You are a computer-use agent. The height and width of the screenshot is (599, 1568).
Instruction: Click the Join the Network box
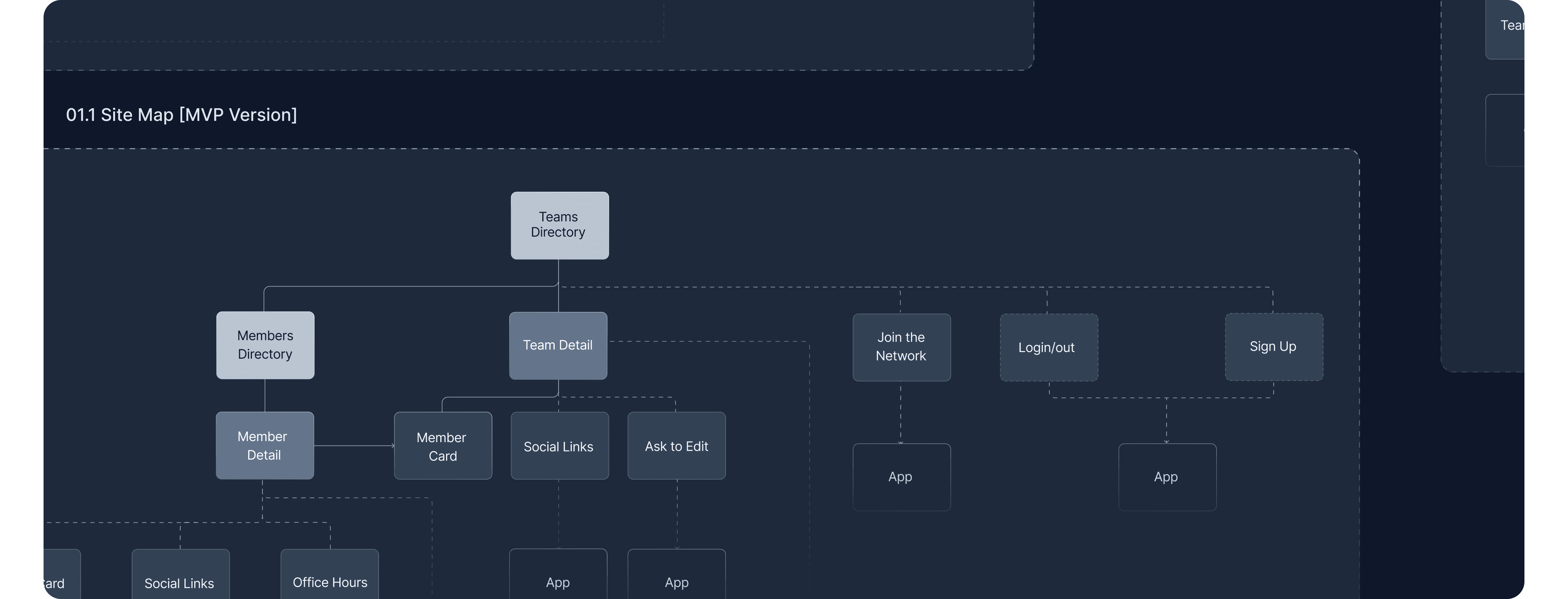tap(901, 347)
